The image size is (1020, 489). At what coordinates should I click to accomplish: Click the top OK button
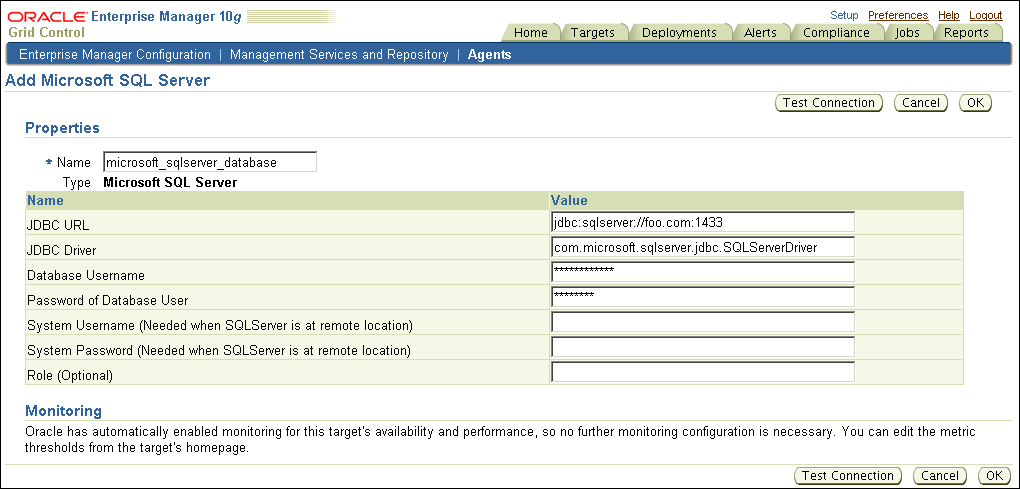pos(975,103)
